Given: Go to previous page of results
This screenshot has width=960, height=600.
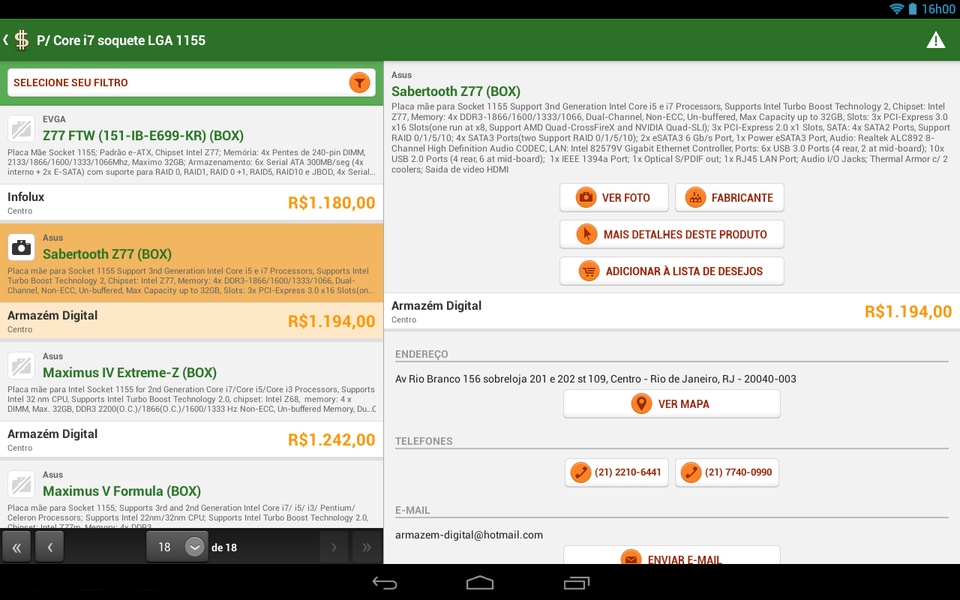Looking at the screenshot, I should point(50,547).
